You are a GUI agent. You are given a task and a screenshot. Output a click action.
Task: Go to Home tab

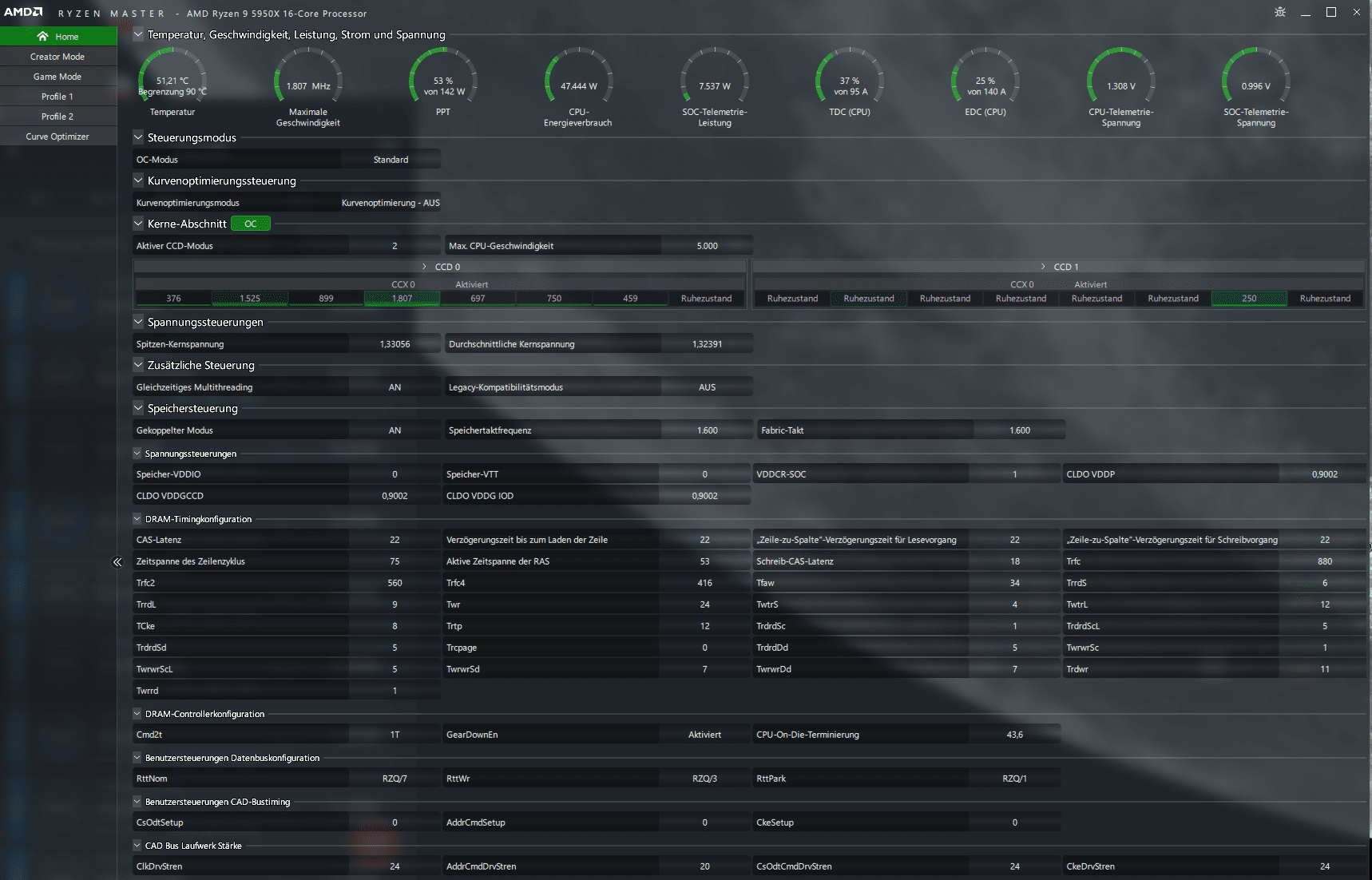[58, 37]
